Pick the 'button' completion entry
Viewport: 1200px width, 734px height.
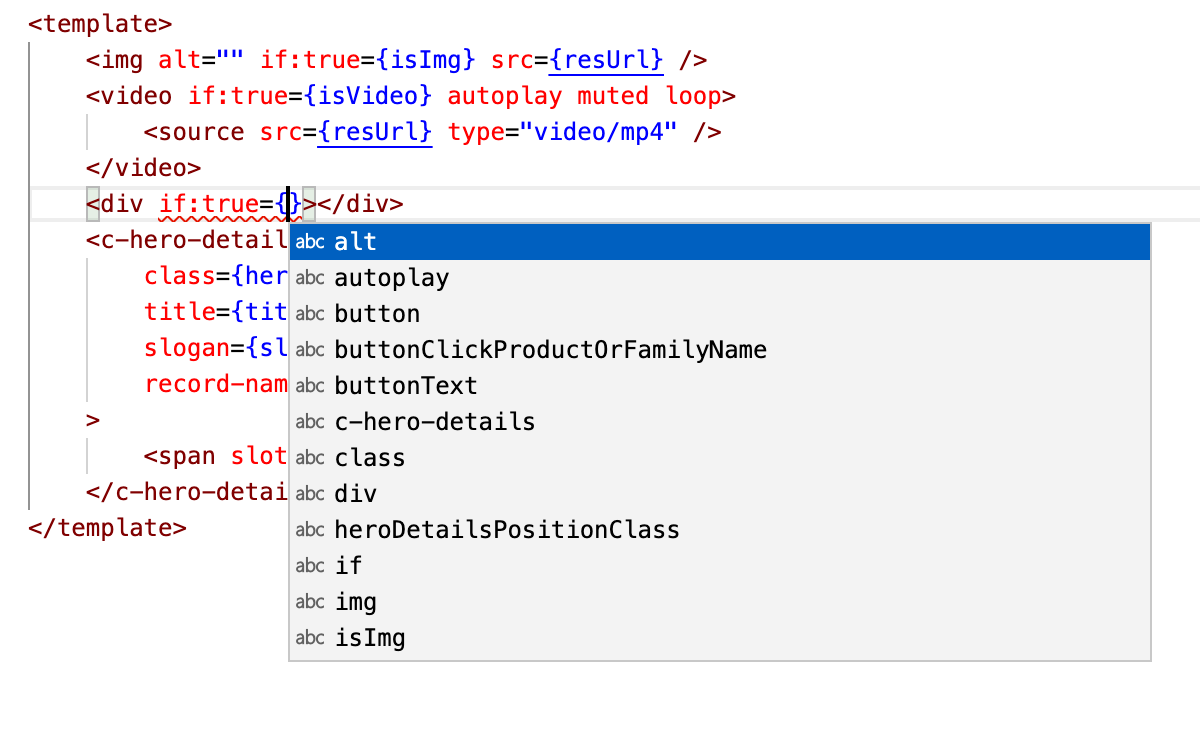(720, 314)
